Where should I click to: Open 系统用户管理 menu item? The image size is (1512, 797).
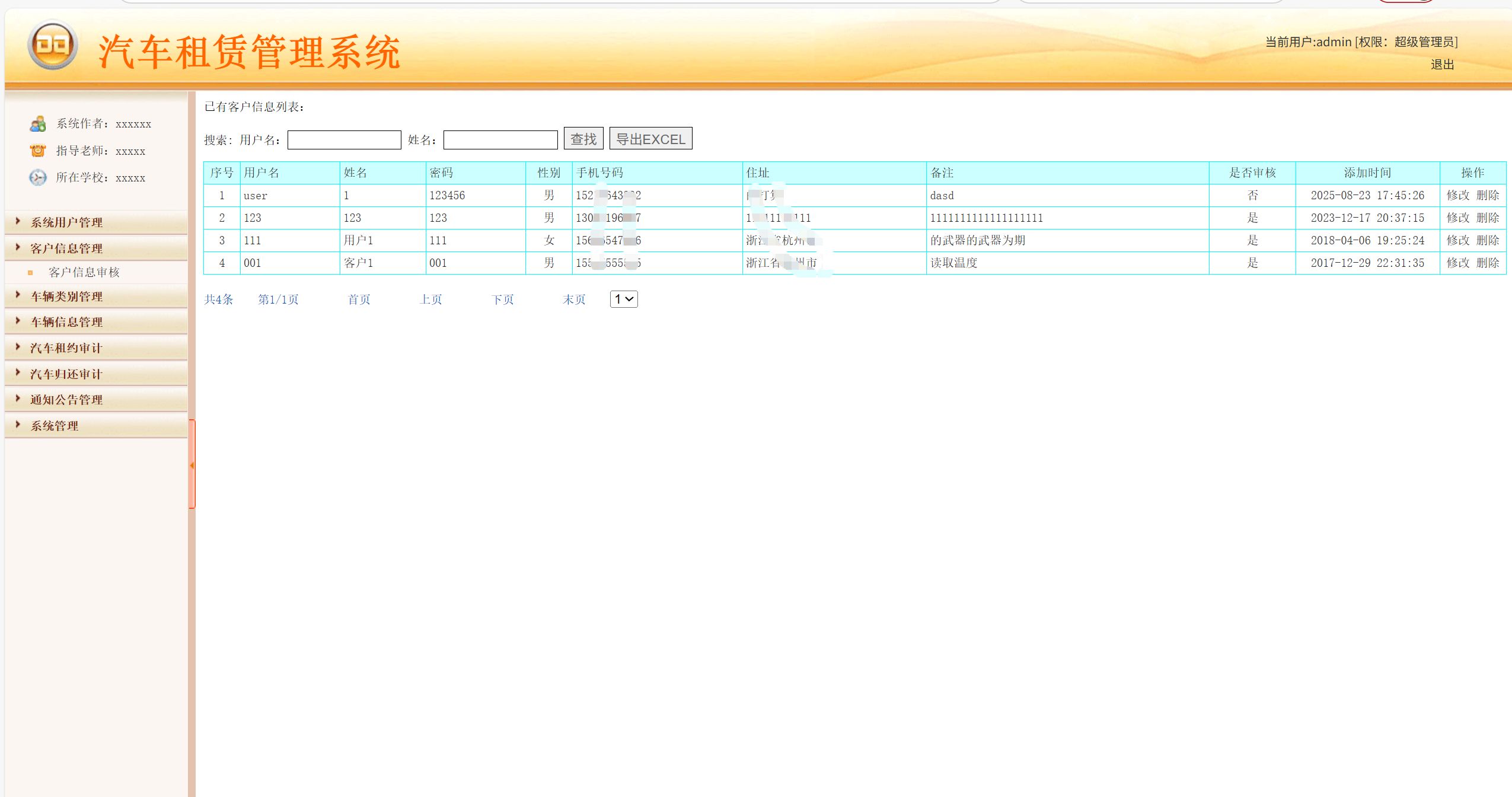(66, 222)
